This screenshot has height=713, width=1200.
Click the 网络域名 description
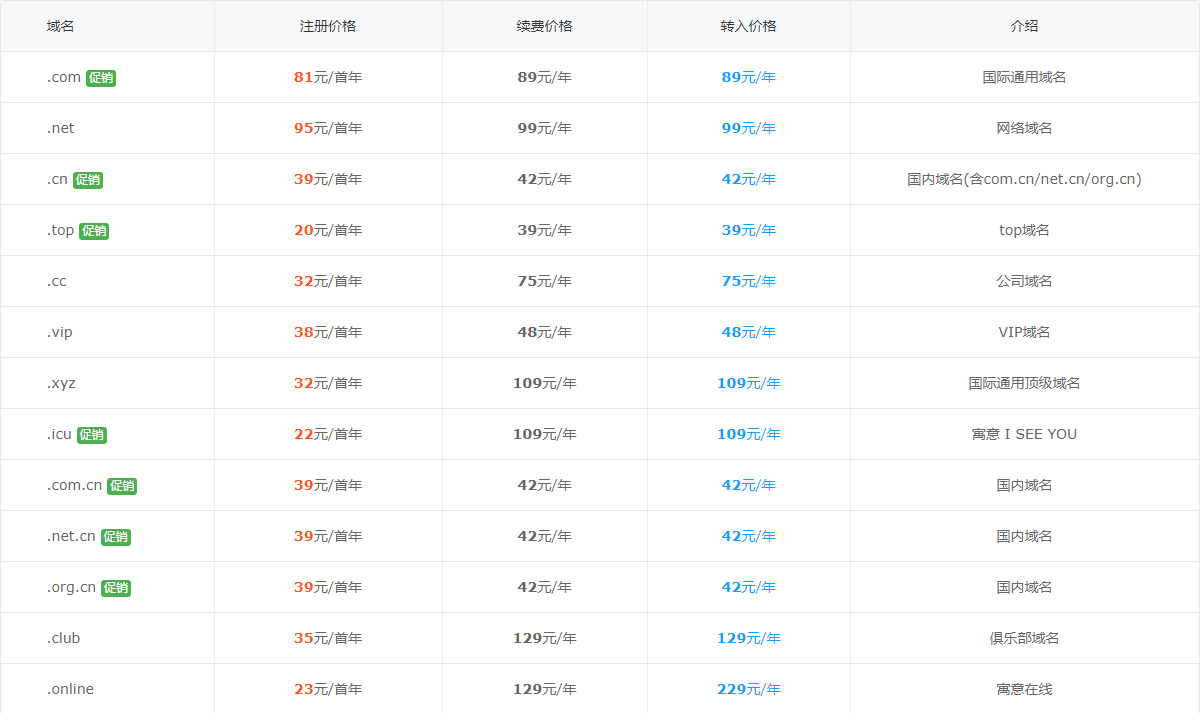pyautogui.click(x=1024, y=128)
